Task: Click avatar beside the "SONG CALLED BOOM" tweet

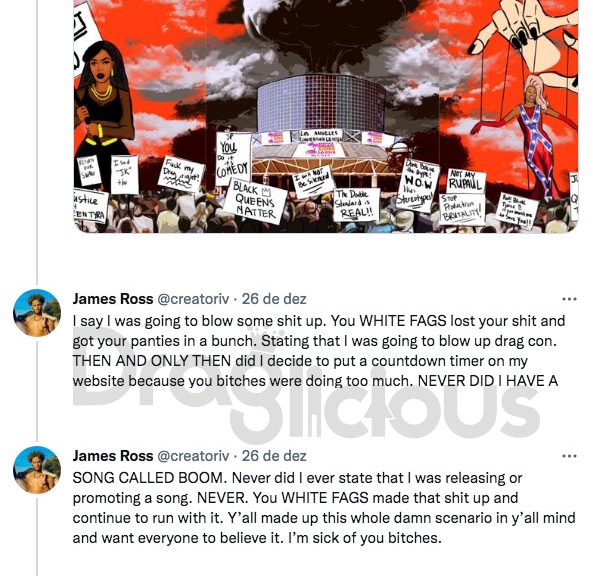Action: point(37,470)
